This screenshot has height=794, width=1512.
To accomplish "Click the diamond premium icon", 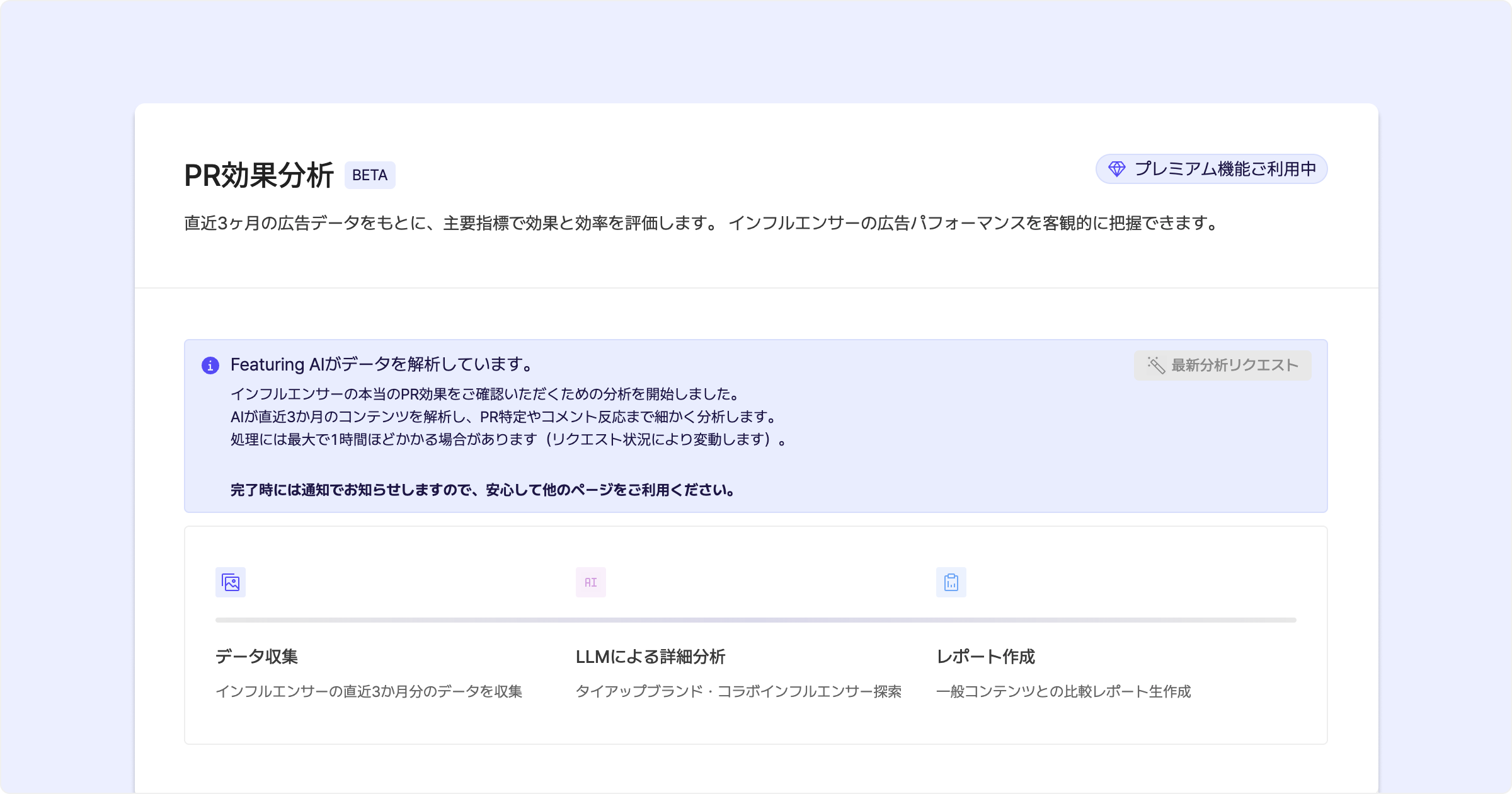I will [1116, 169].
